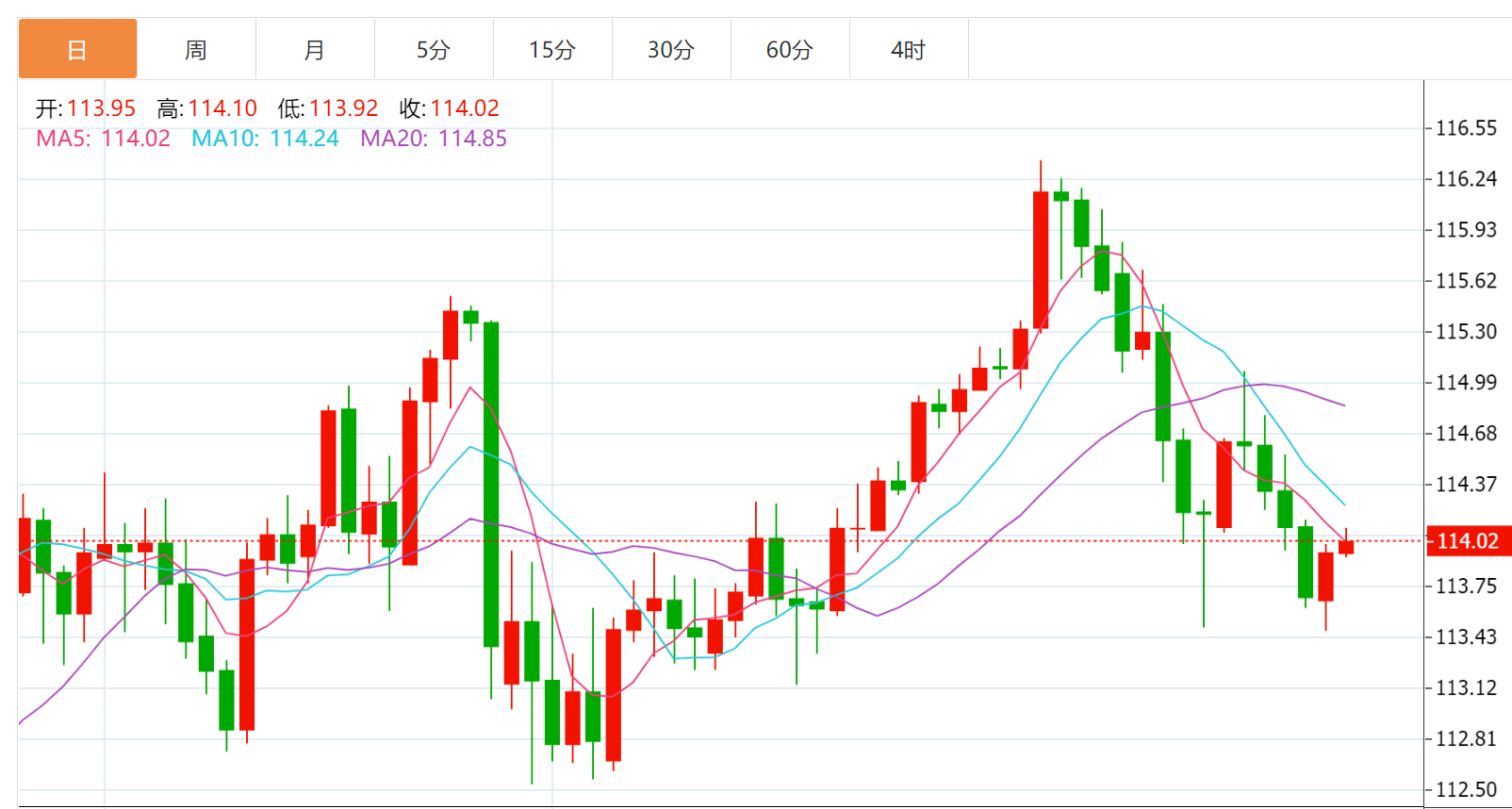
Task: Click the latest candle at chart's right end
Action: pyautogui.click(x=1346, y=547)
